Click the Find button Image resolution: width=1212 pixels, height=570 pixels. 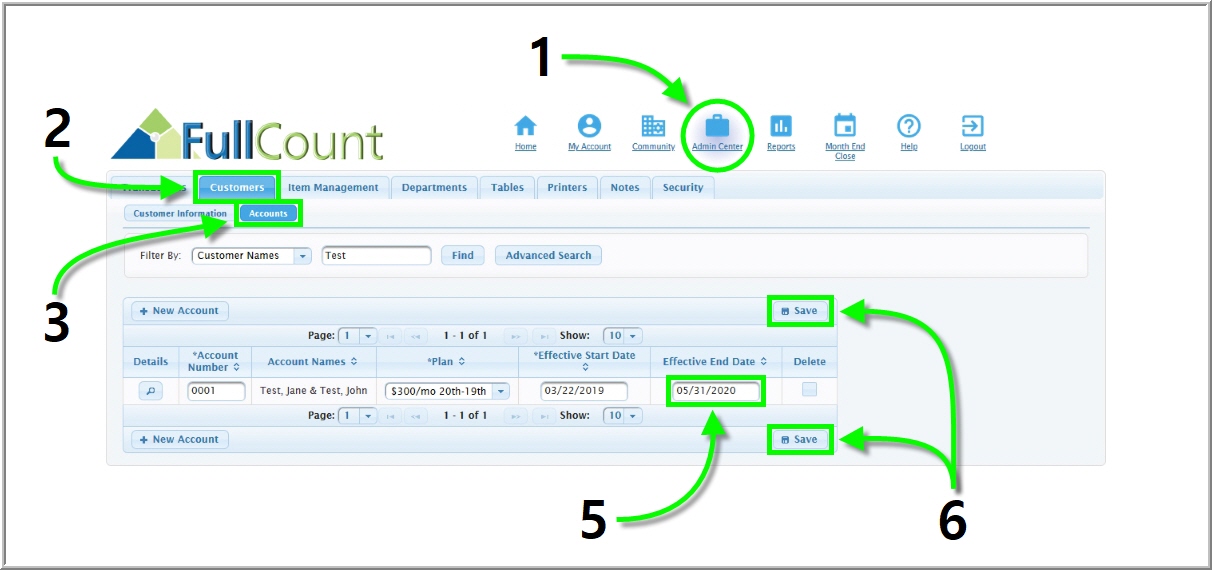click(462, 256)
